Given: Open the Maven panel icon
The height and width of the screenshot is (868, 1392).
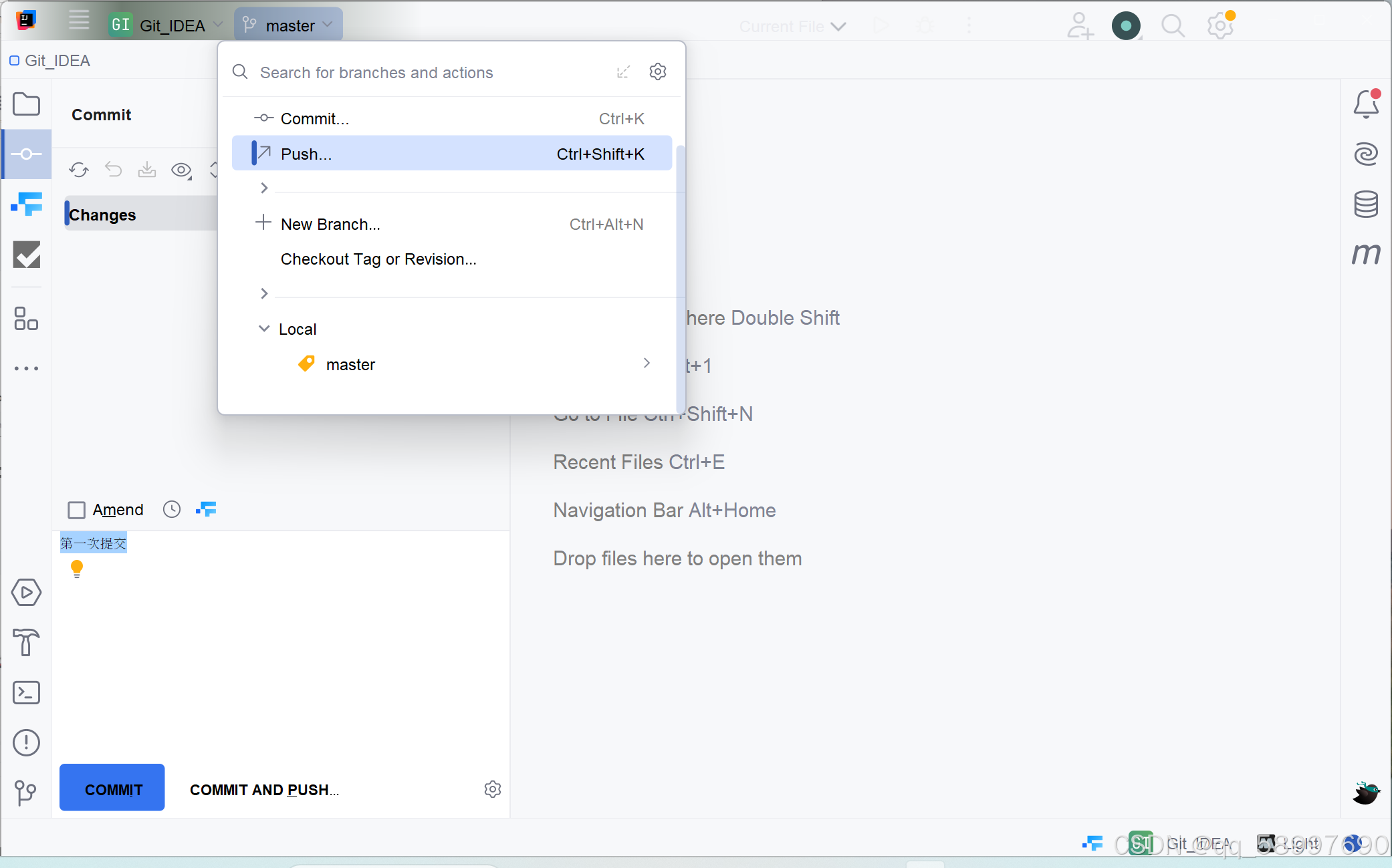Looking at the screenshot, I should pos(1366,253).
